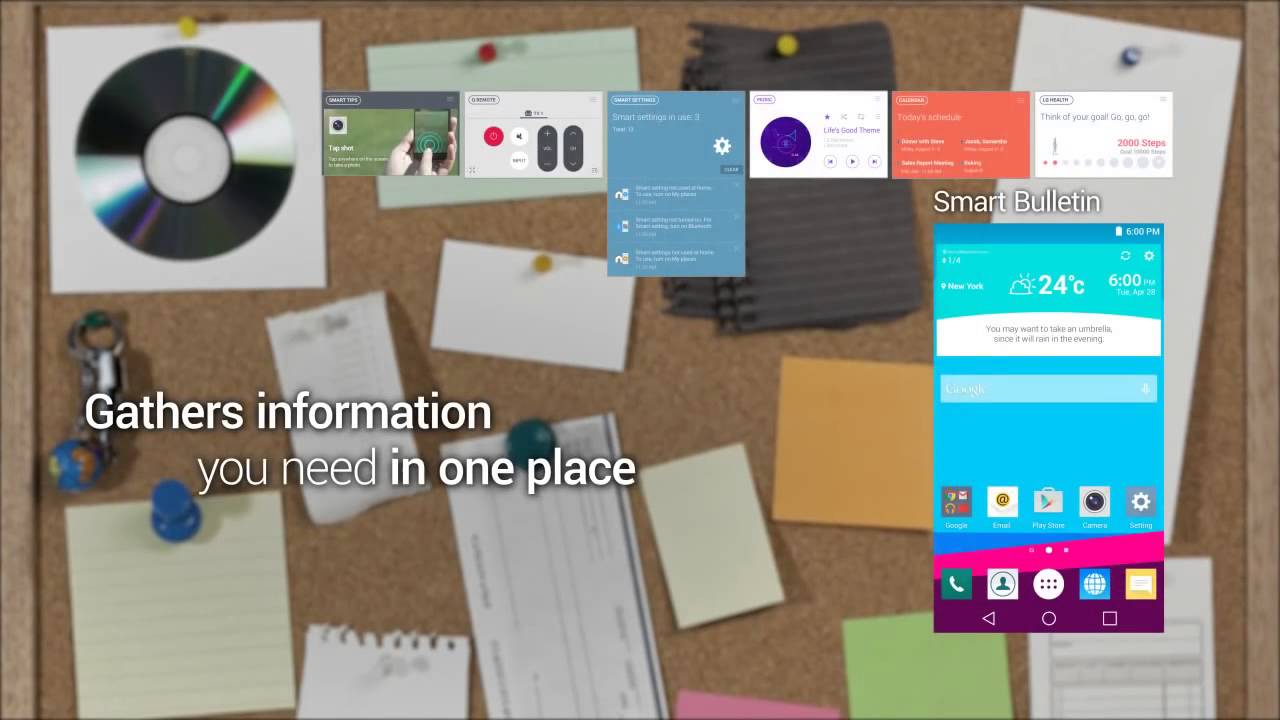Open the Setting app on home screen

[x=1140, y=502]
